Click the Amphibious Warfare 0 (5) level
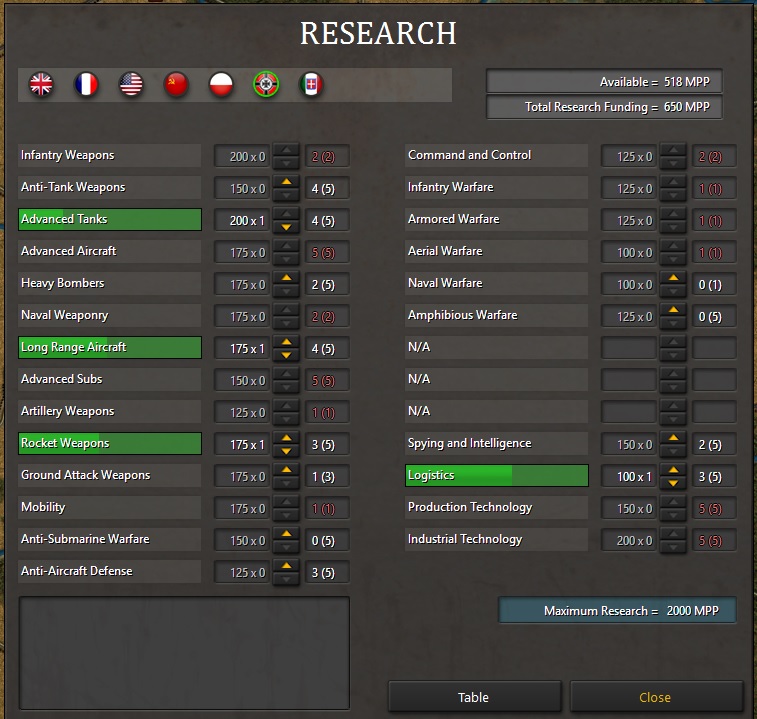This screenshot has width=757, height=719. click(714, 317)
